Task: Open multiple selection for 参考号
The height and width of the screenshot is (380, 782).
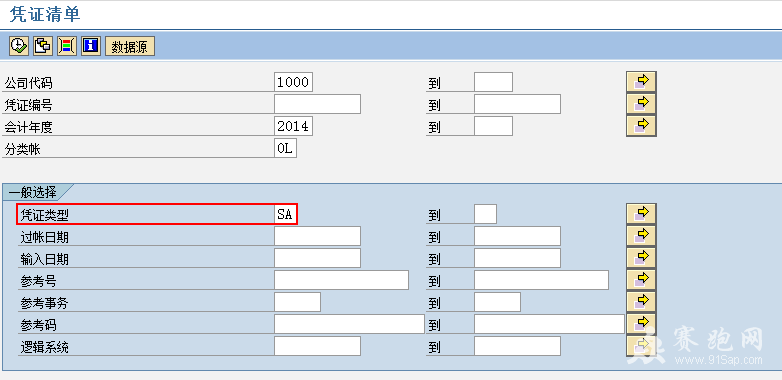Action: [x=641, y=280]
